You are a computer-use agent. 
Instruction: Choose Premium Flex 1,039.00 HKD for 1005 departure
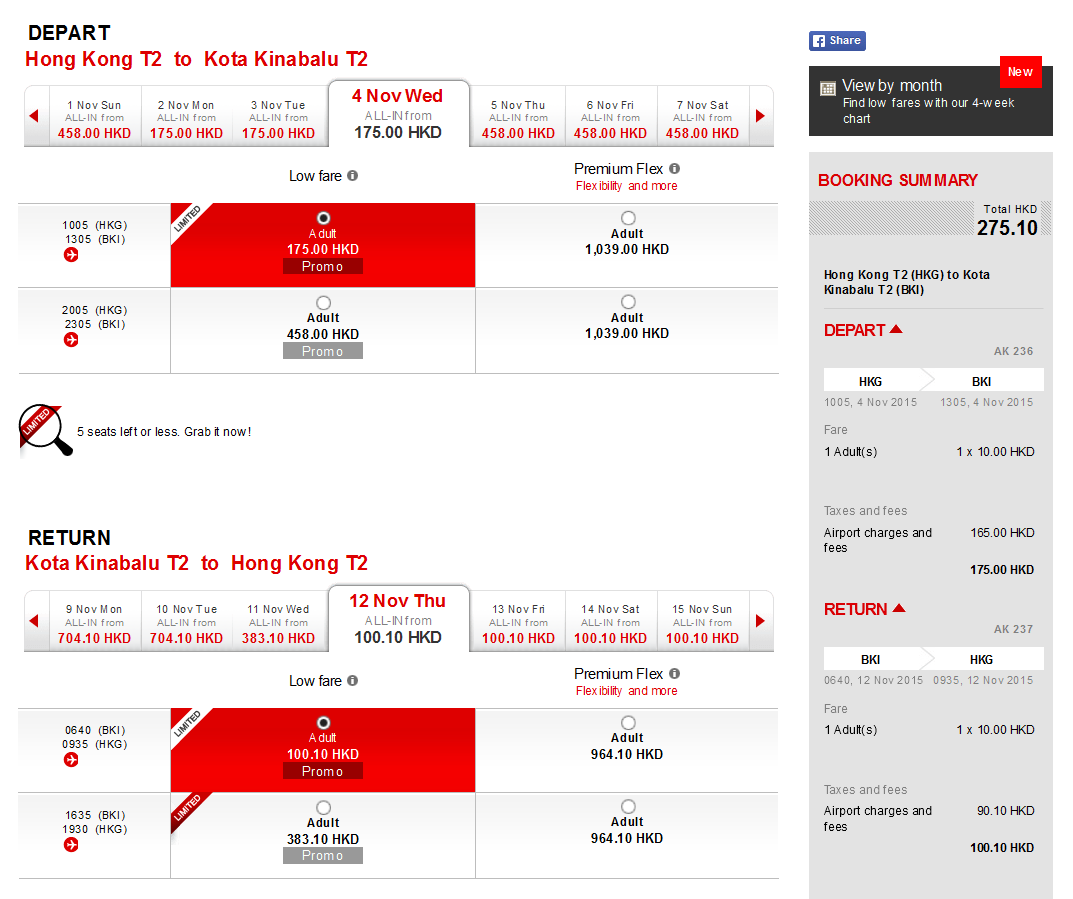[x=628, y=218]
